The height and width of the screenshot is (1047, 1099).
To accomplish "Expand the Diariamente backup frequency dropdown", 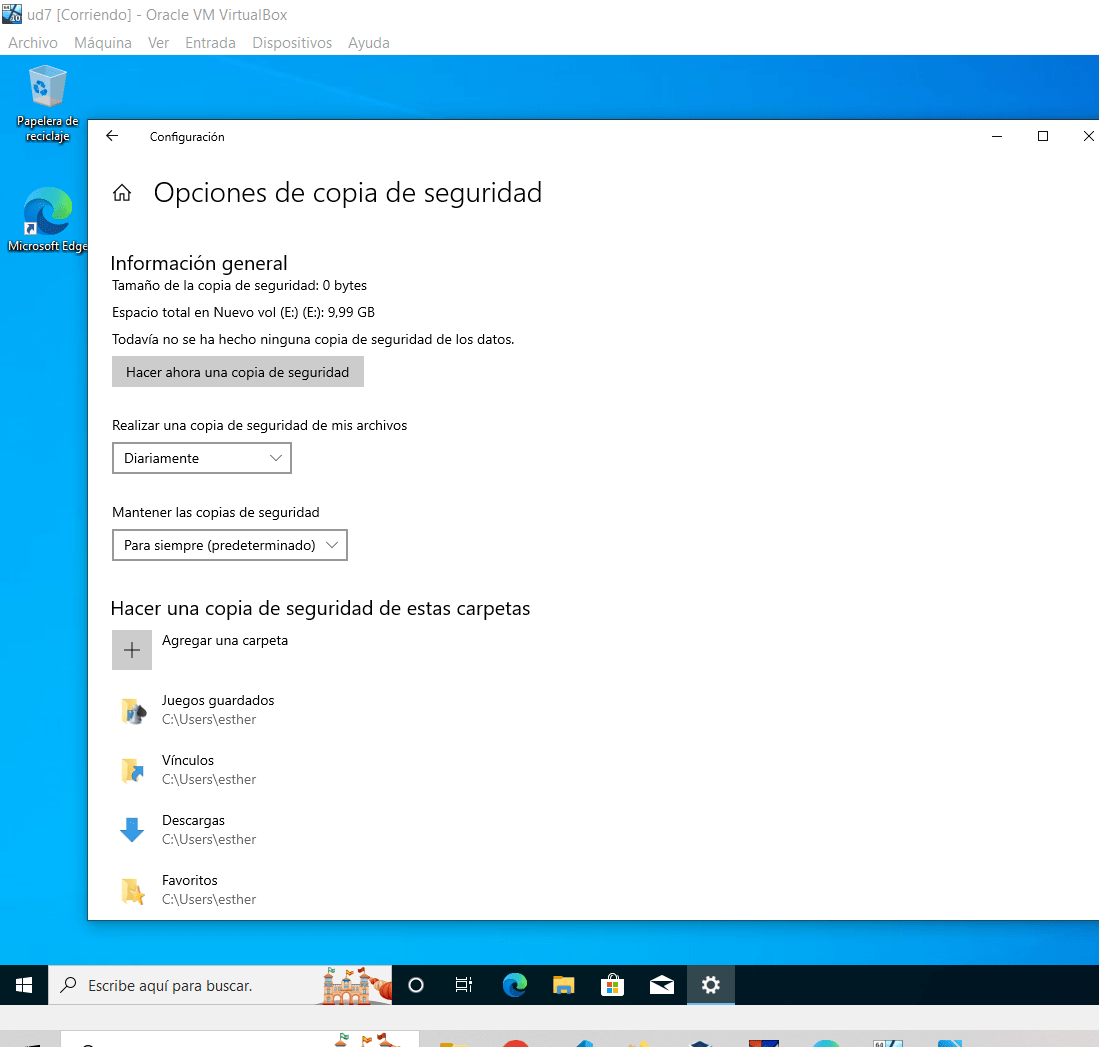I will pos(201,458).
